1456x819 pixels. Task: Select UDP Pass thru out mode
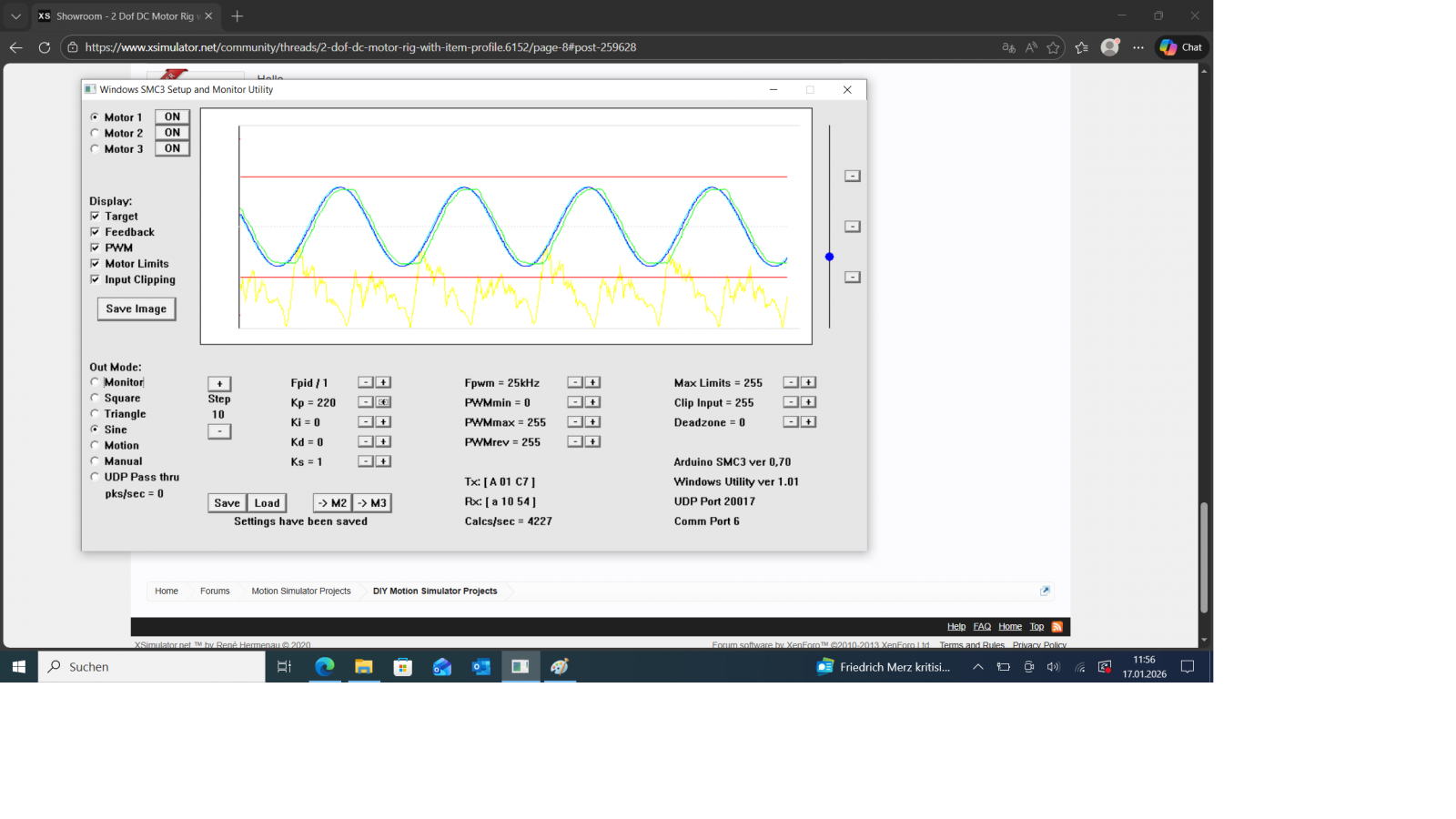(x=95, y=477)
